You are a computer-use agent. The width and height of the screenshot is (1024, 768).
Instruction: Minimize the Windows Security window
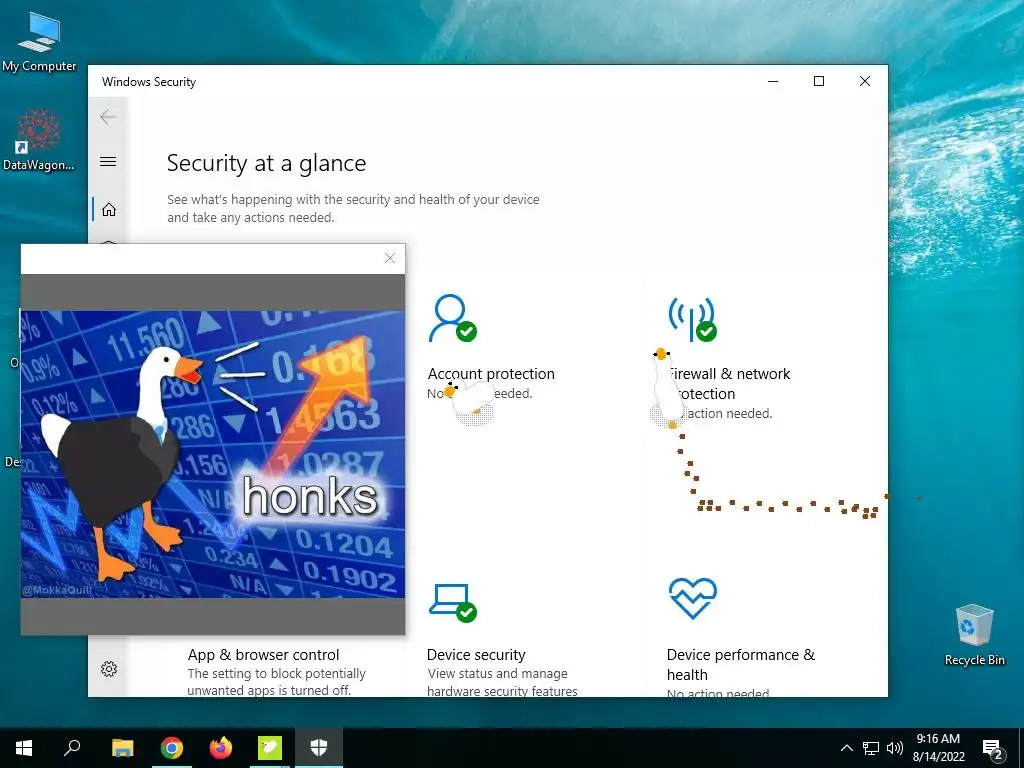pos(773,81)
